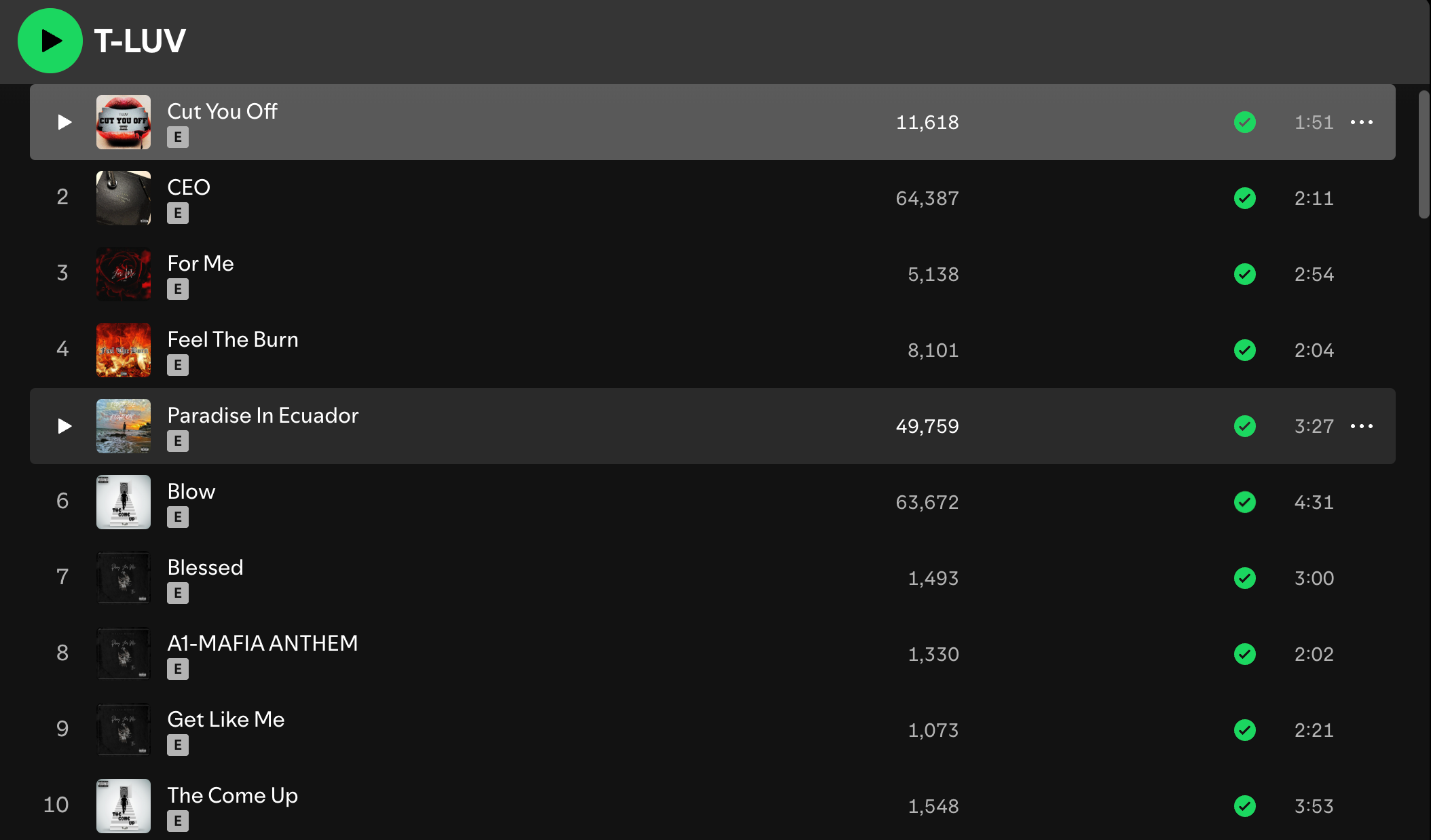This screenshot has height=840, width=1431.
Task: Open the T-LUV artist name heading
Action: 140,41
